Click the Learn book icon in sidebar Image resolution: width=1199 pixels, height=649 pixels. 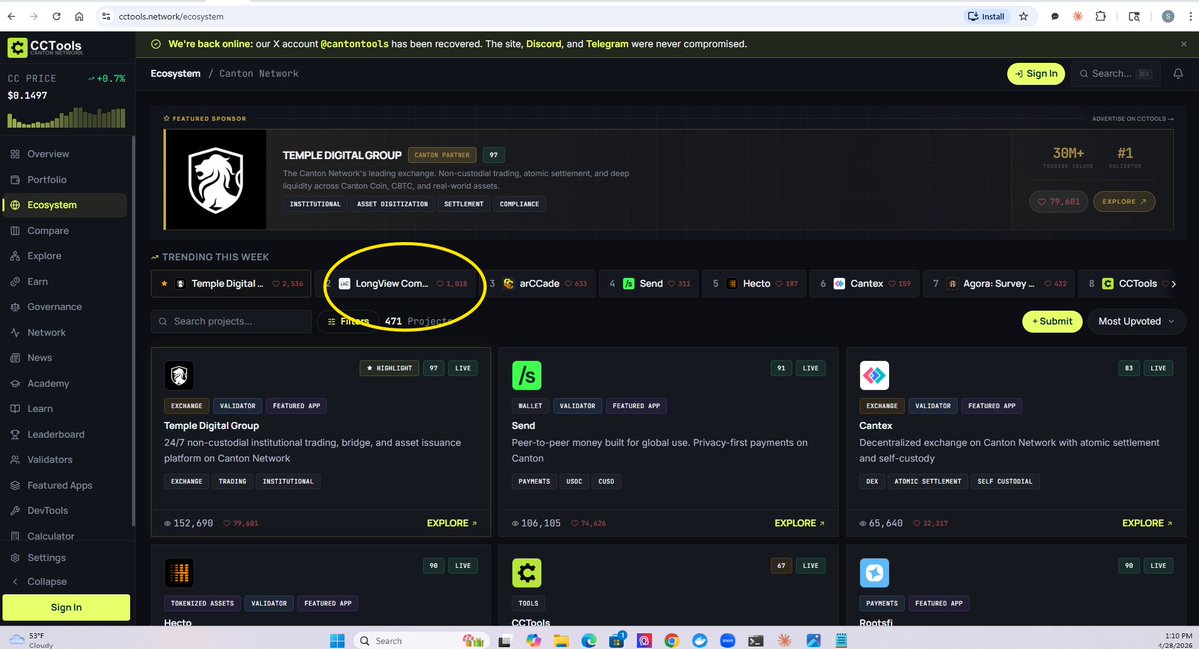point(15,409)
